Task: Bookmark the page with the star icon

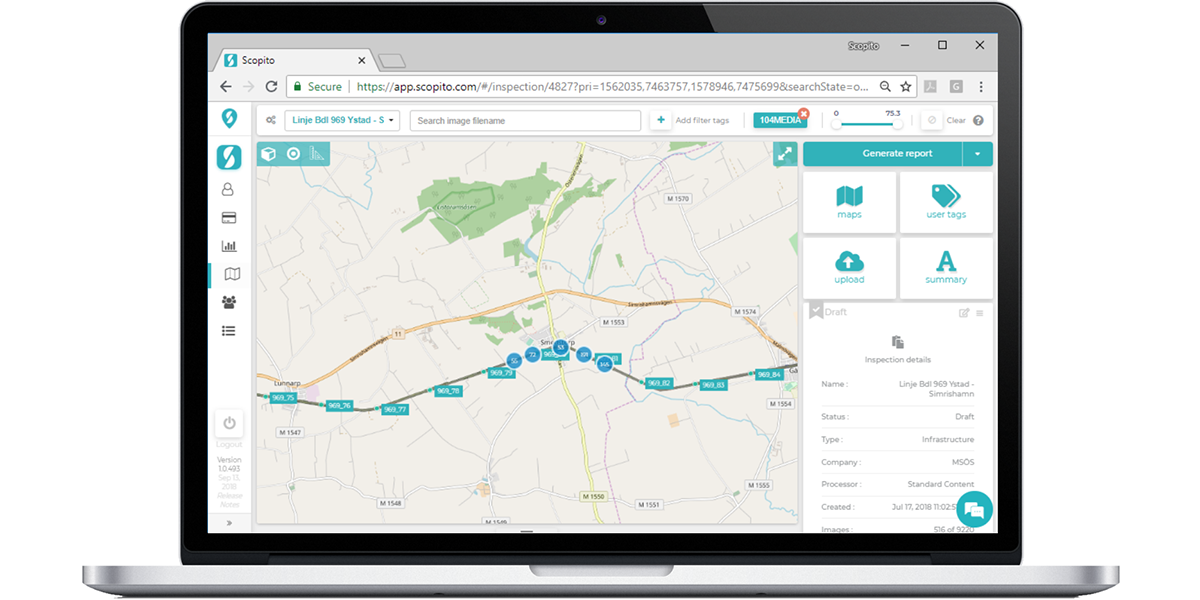Action: 906,87
